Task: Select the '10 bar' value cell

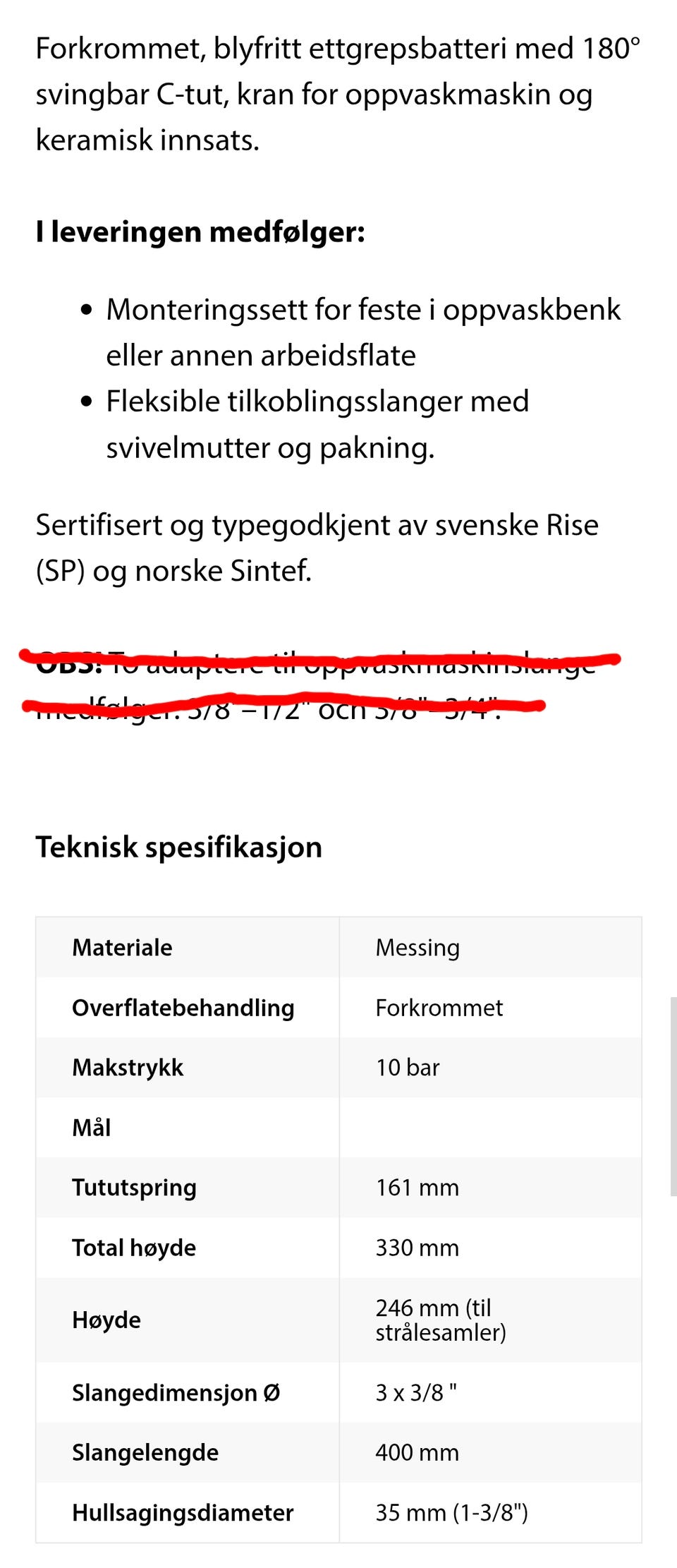Action: pyautogui.click(x=408, y=1067)
